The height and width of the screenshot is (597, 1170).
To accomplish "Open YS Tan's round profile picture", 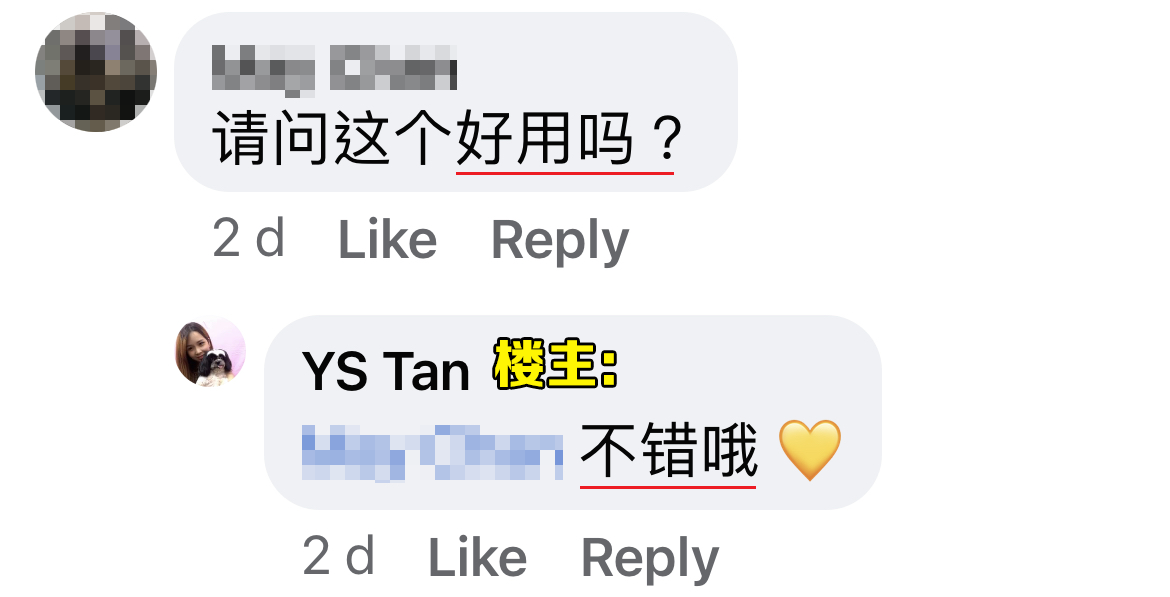I will pos(210,351).
